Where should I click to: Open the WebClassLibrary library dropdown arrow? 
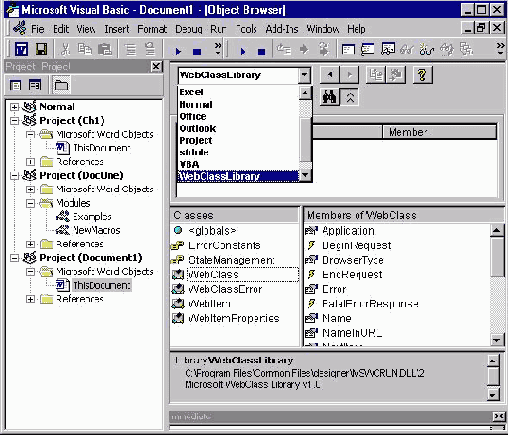[x=304, y=75]
